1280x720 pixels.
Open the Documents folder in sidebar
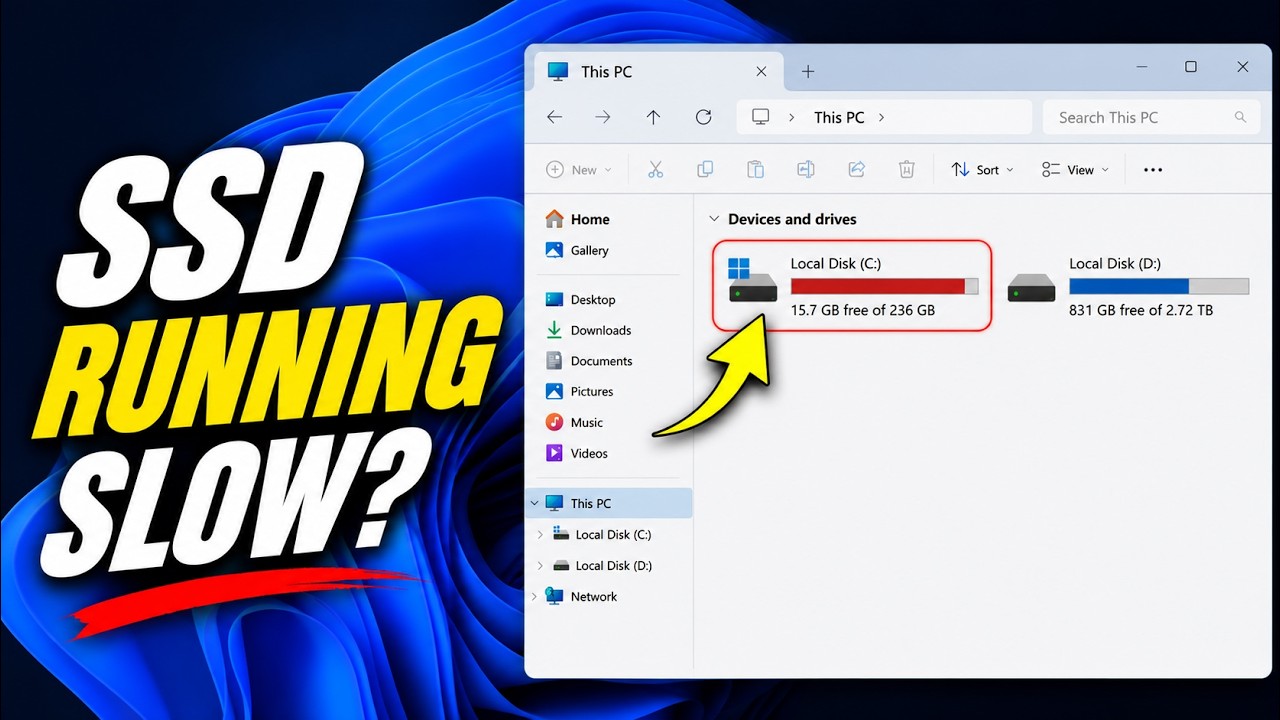pyautogui.click(x=589, y=361)
